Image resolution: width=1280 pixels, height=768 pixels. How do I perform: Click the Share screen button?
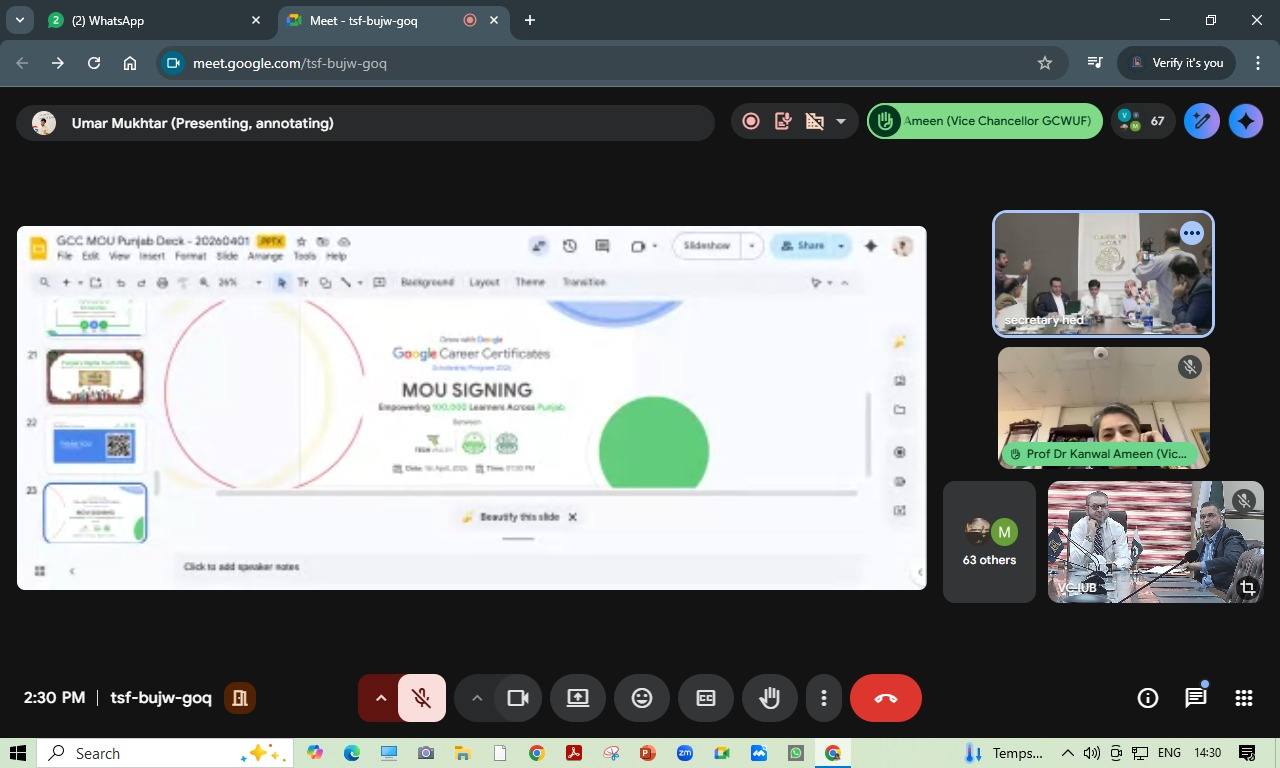point(578,698)
